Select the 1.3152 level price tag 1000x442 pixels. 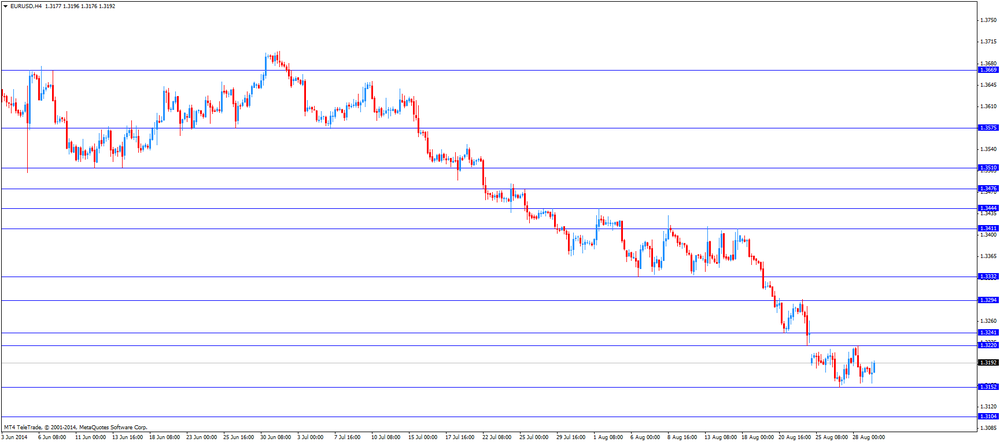pos(988,387)
